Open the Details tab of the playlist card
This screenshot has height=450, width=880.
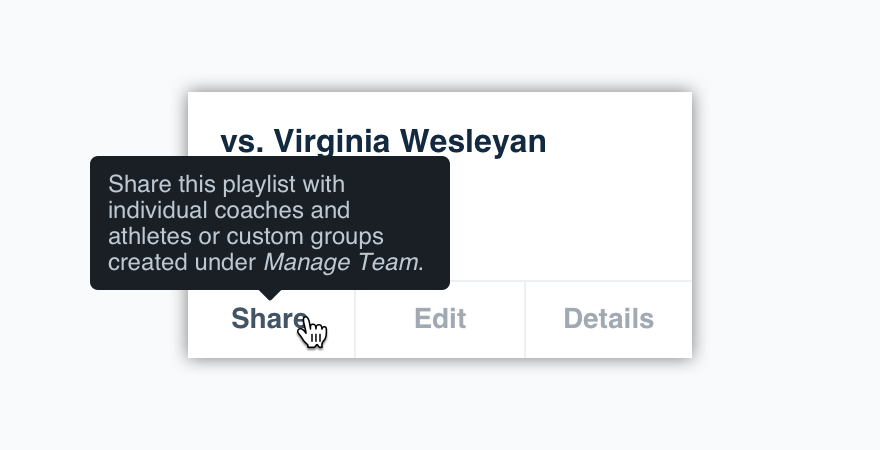tap(609, 319)
